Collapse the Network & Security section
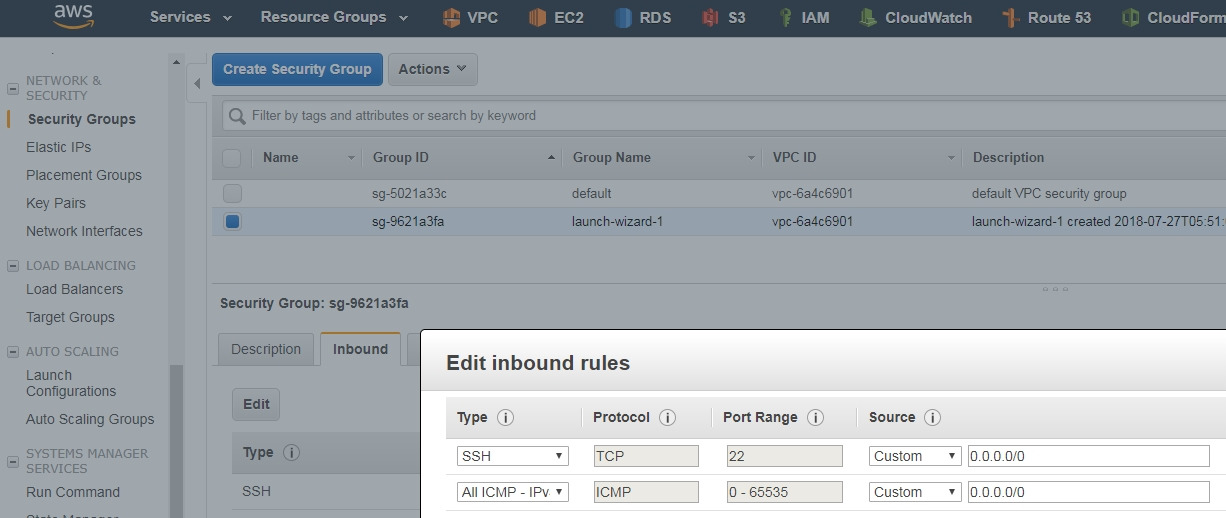 (13, 88)
